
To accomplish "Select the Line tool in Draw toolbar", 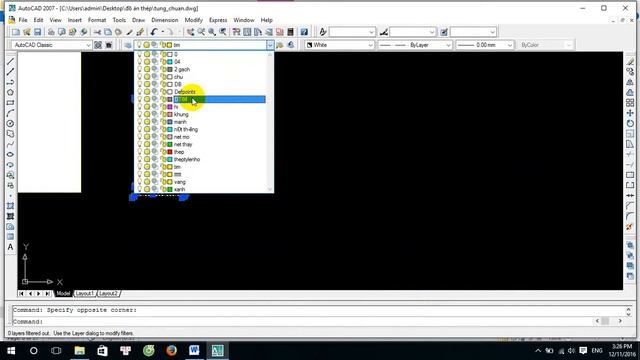I will [11, 61].
